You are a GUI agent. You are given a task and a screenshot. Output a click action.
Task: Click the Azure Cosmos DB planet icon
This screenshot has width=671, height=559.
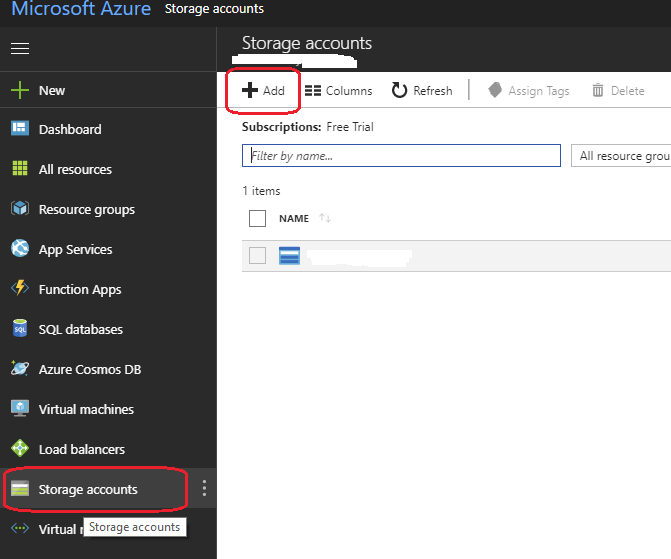point(20,368)
